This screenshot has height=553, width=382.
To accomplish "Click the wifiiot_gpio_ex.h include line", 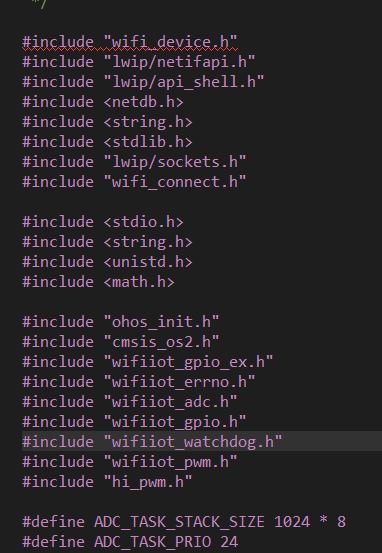I will tap(148, 362).
